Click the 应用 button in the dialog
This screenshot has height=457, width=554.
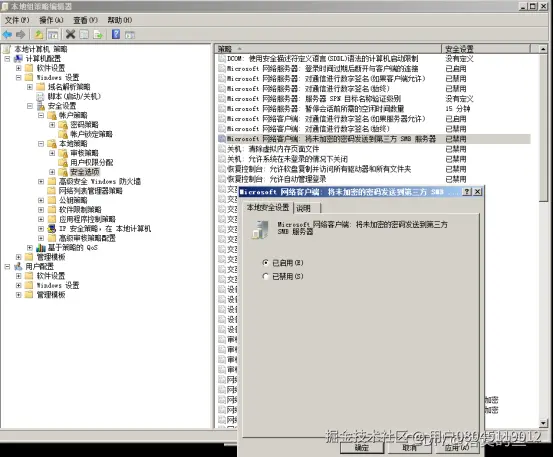click(457, 447)
